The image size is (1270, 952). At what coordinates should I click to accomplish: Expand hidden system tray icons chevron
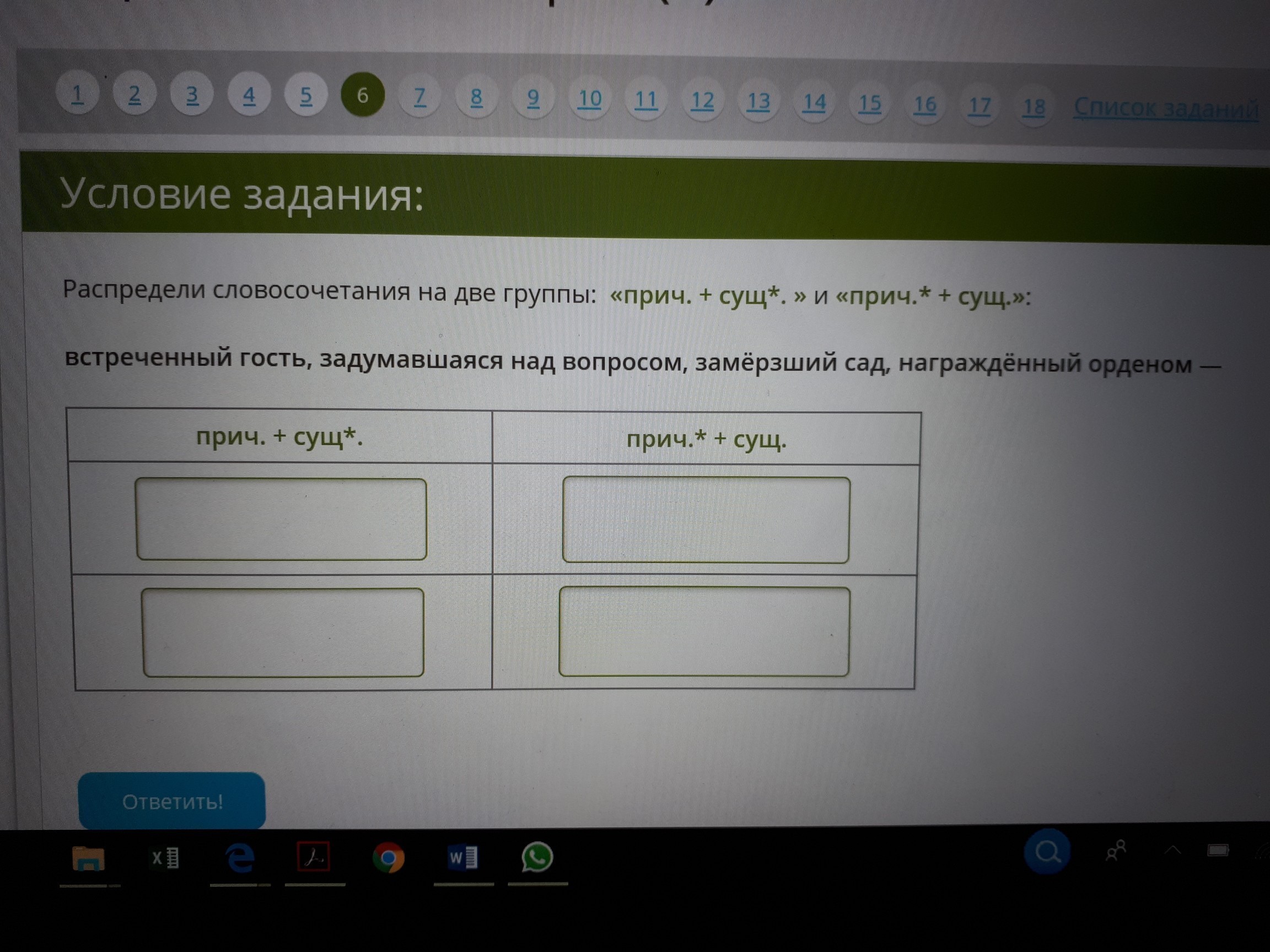coord(1172,851)
